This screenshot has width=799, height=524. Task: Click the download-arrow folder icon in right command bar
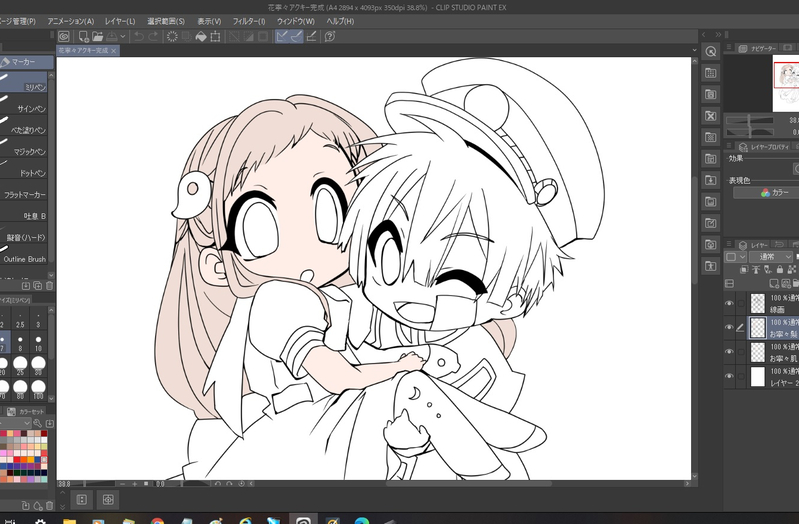tap(711, 180)
